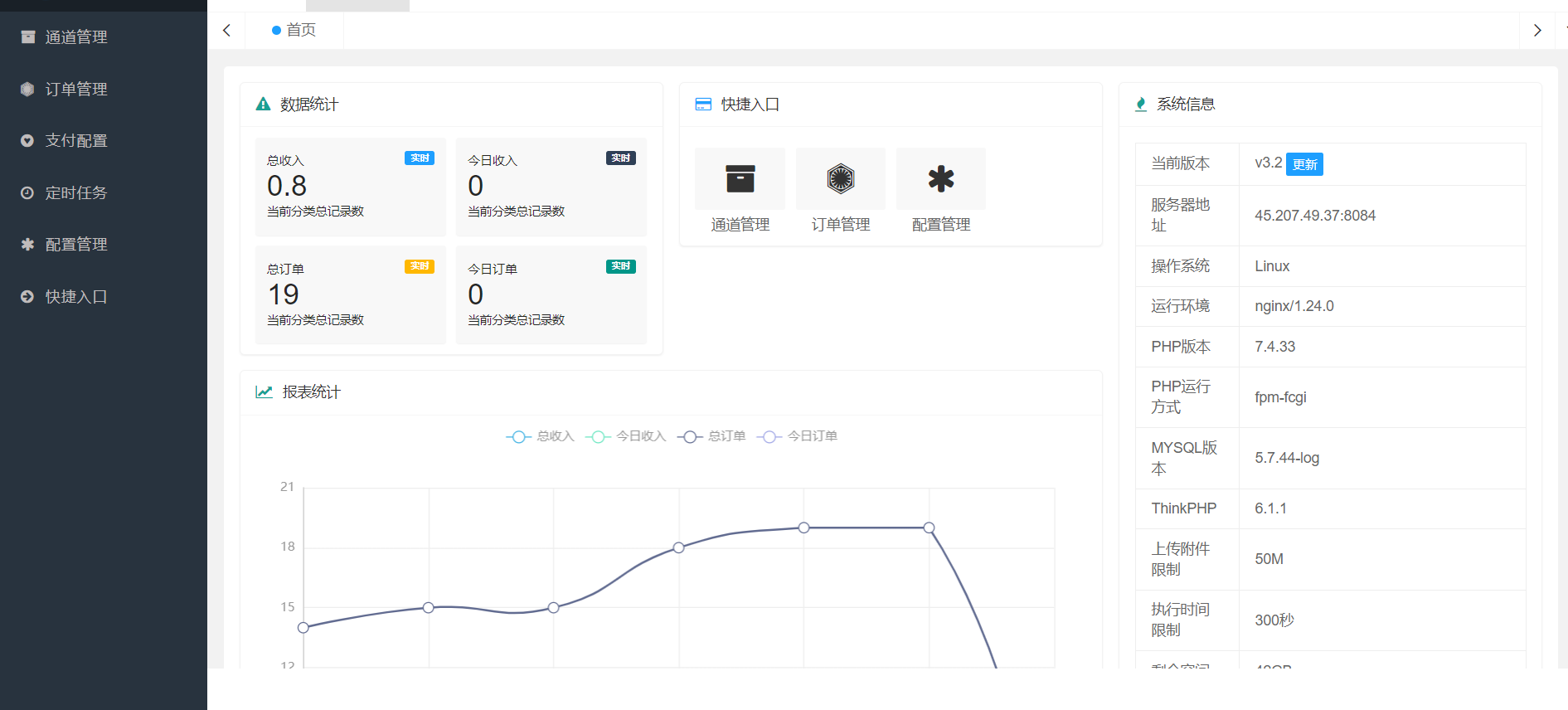
Task: Click the 总订单 value 19
Action: [284, 294]
